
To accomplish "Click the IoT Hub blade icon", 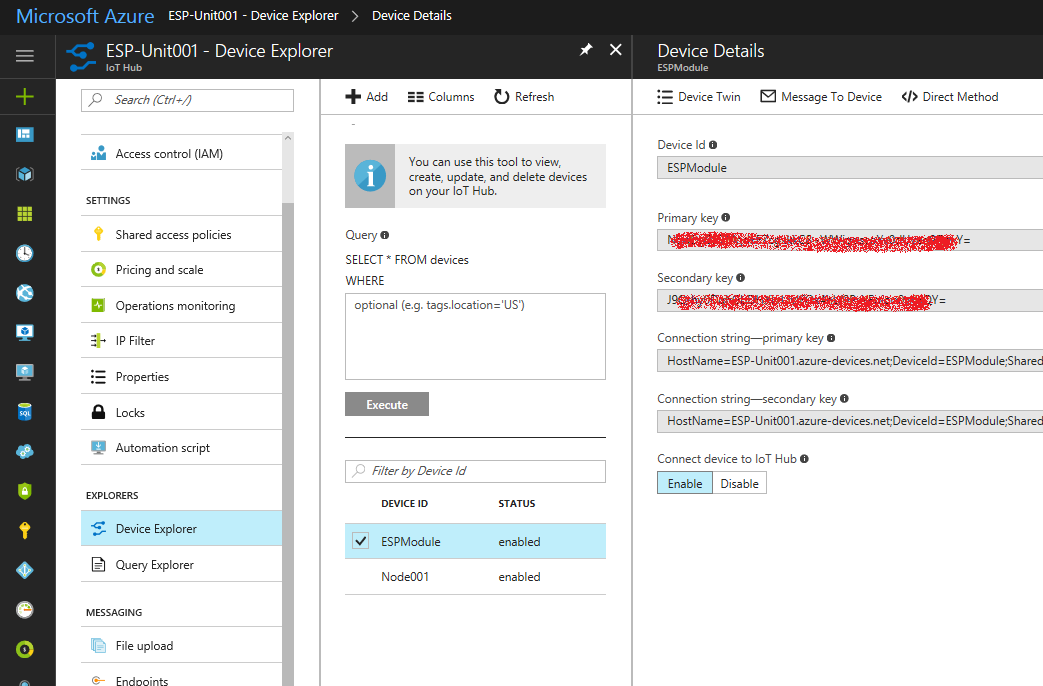I will click(81, 57).
